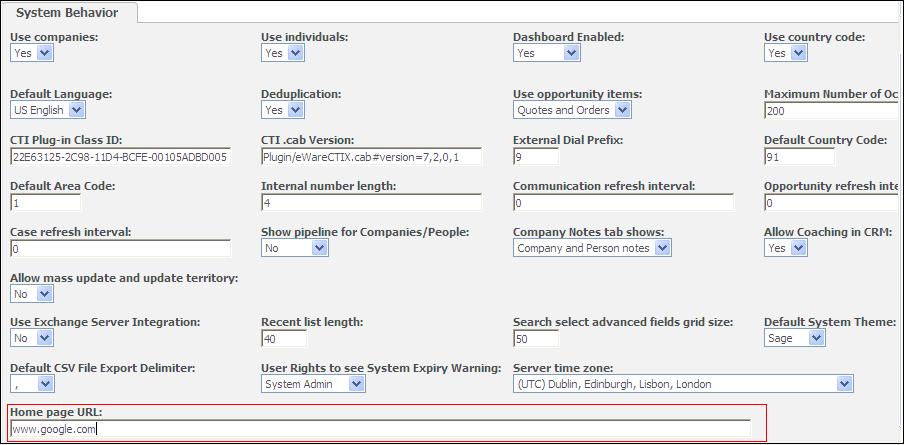Click the Case refresh interval field
The image size is (905, 445).
(121, 249)
